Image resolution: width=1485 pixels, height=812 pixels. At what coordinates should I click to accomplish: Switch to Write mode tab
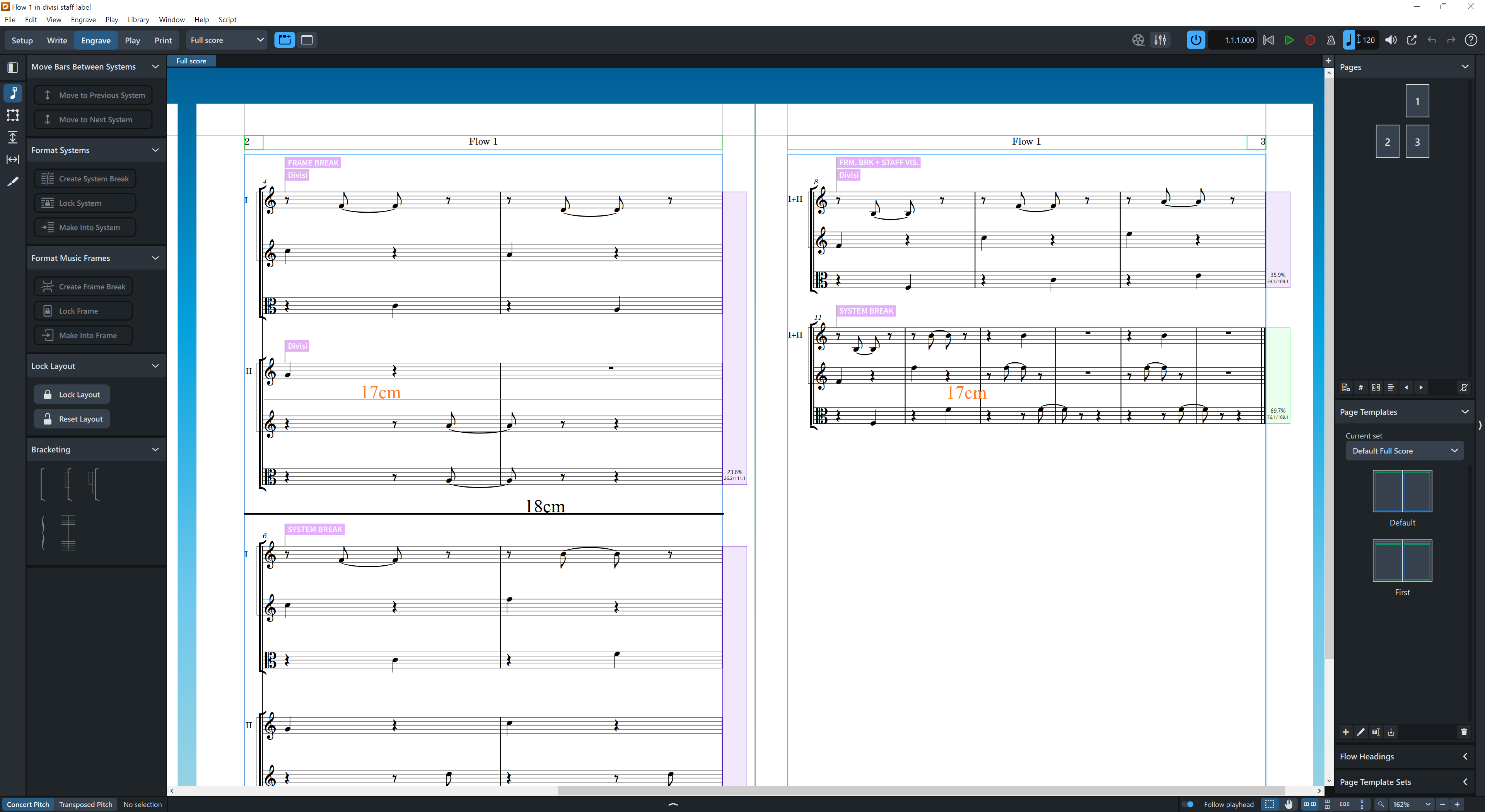pos(56,40)
